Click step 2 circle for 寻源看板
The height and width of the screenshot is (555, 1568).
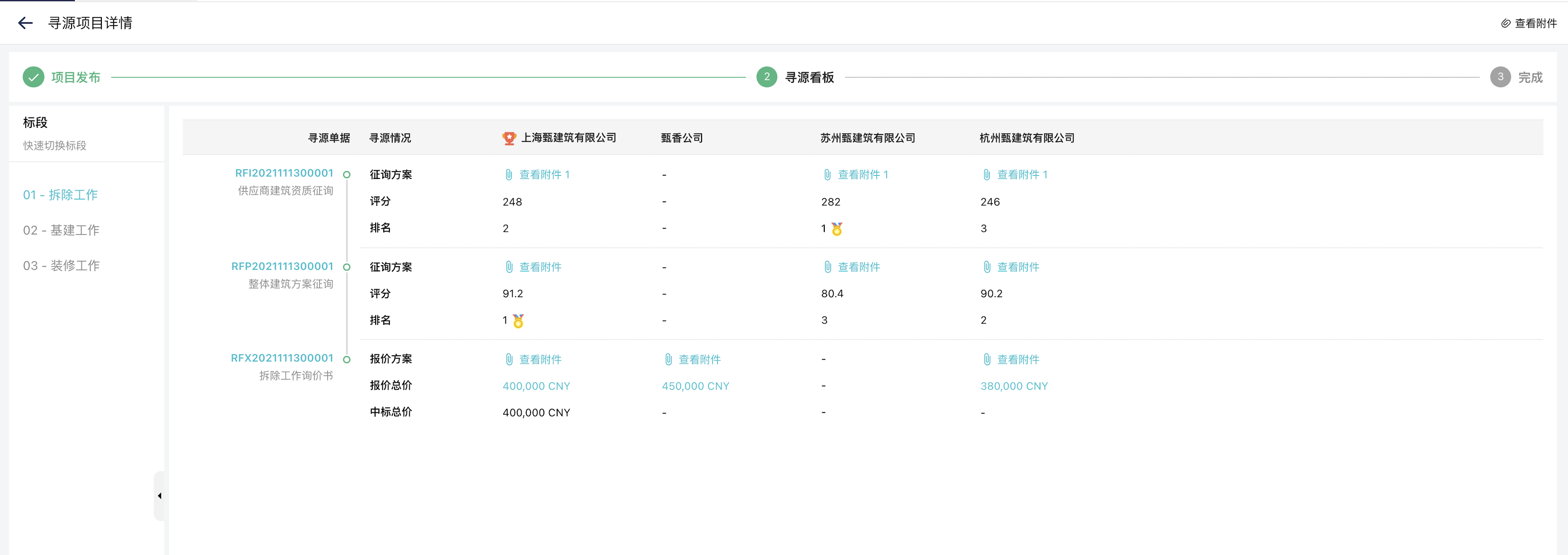tap(766, 77)
